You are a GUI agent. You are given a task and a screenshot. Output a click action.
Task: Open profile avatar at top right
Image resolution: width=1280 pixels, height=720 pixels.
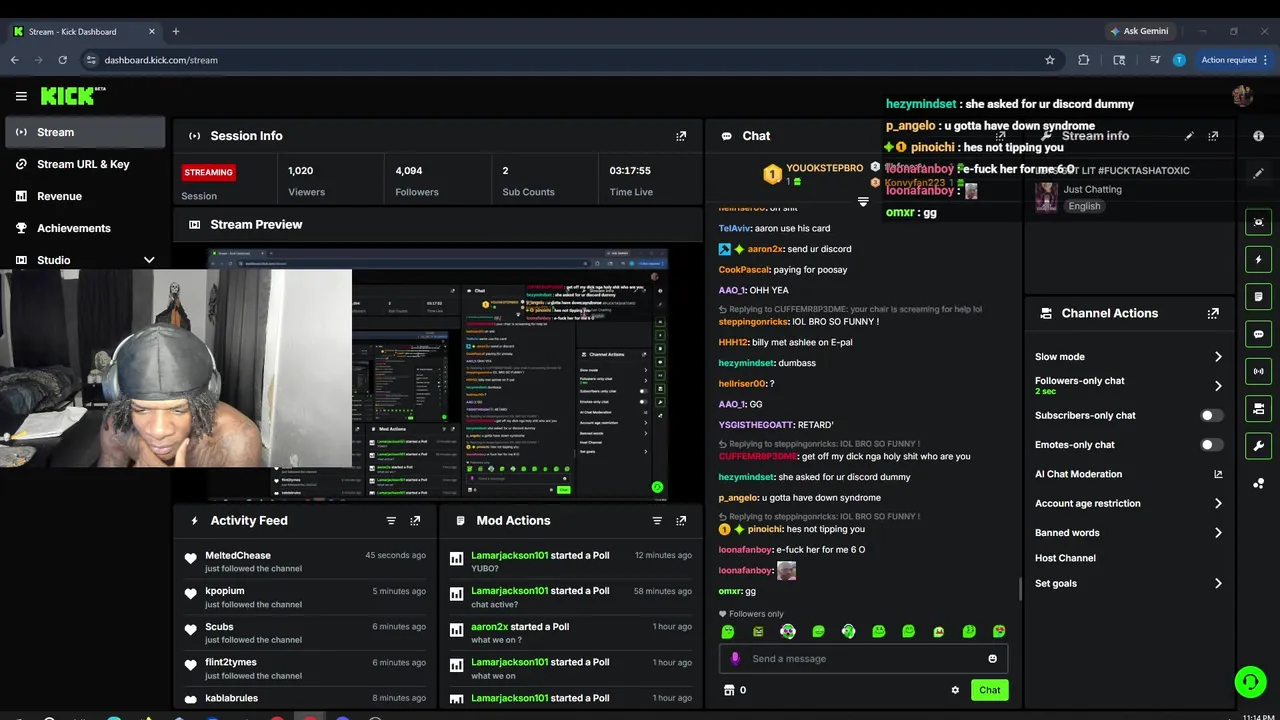[1243, 96]
